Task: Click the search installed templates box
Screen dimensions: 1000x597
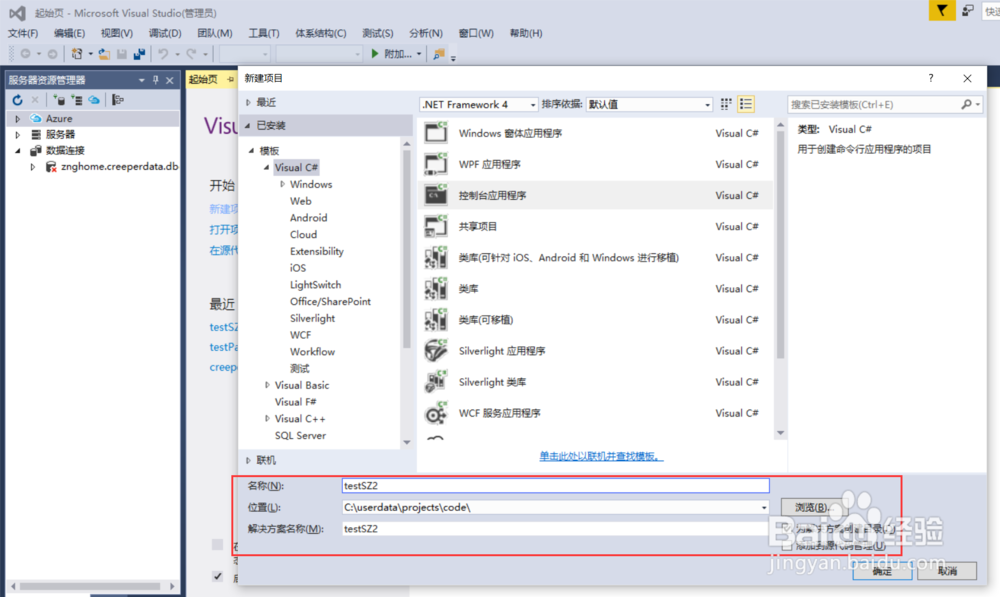Action: pyautogui.click(x=874, y=104)
